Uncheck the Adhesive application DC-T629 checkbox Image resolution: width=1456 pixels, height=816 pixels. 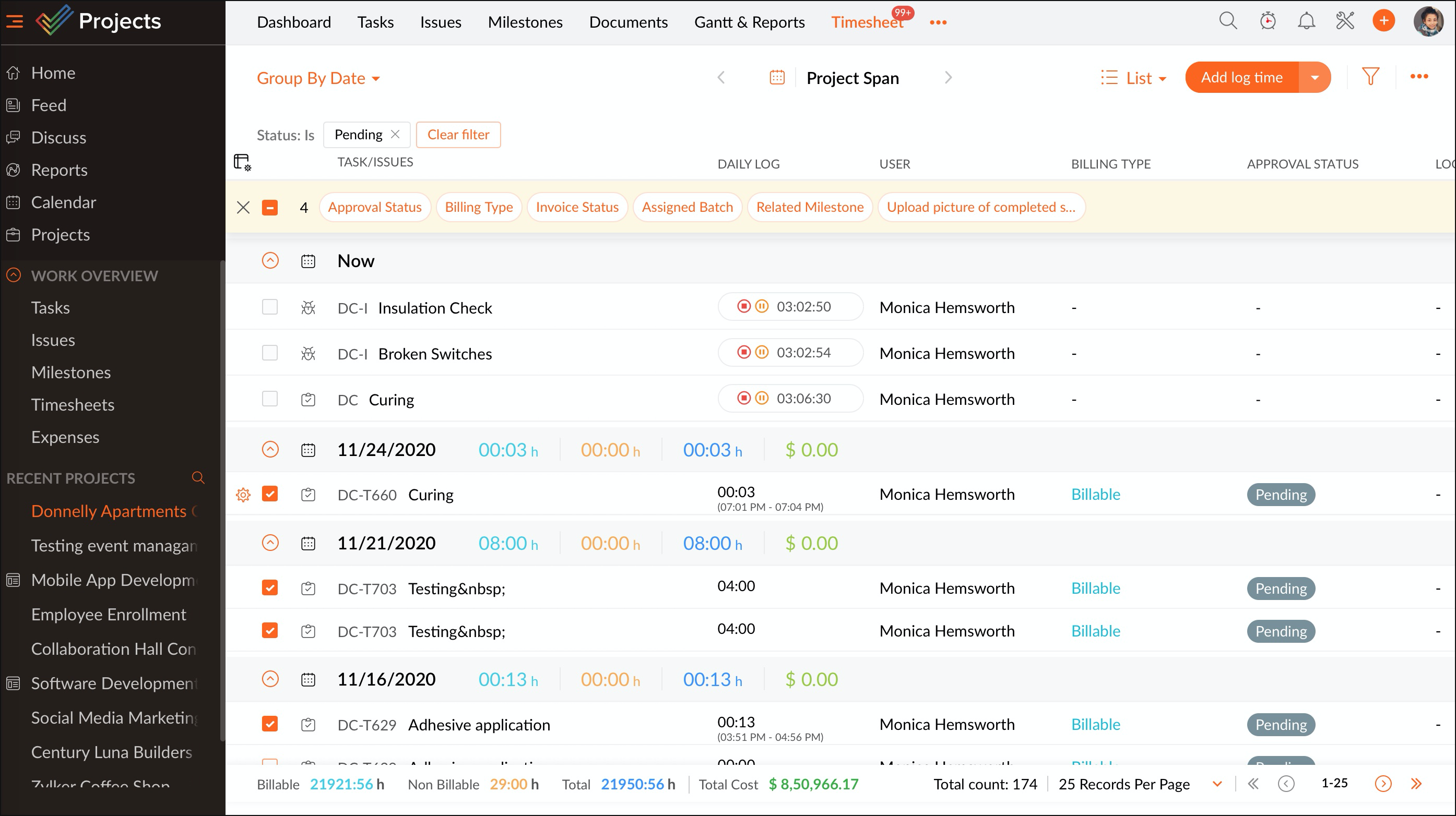269,724
